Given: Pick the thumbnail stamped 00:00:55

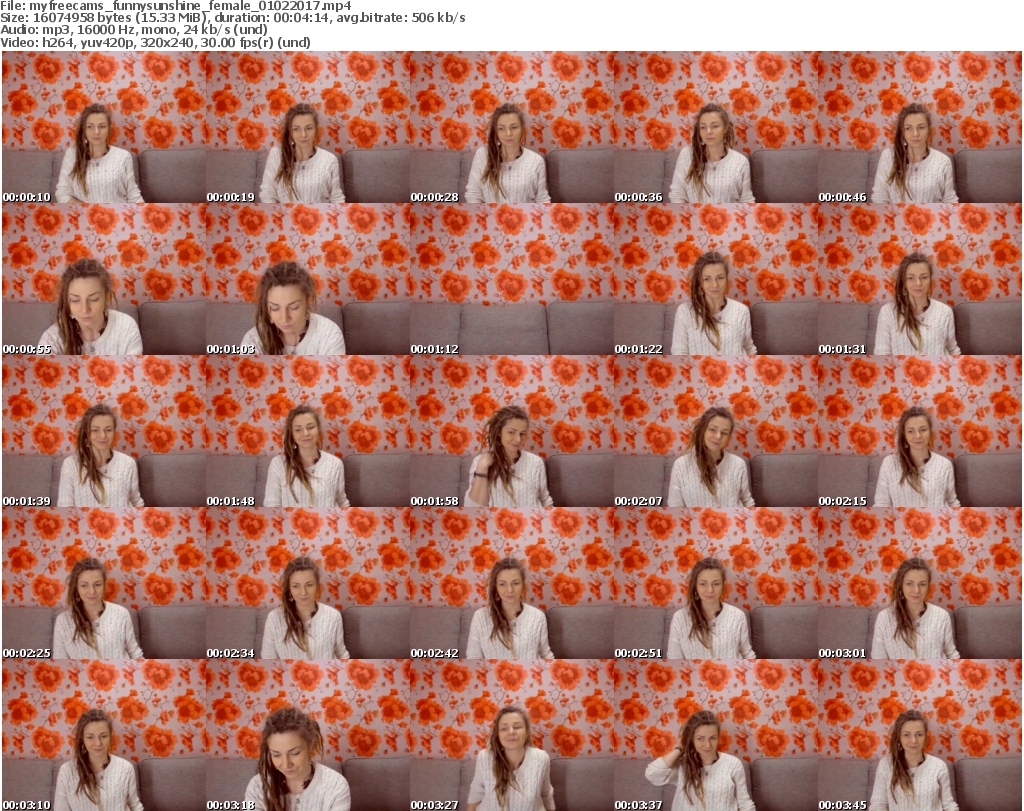Looking at the screenshot, I should (104, 279).
